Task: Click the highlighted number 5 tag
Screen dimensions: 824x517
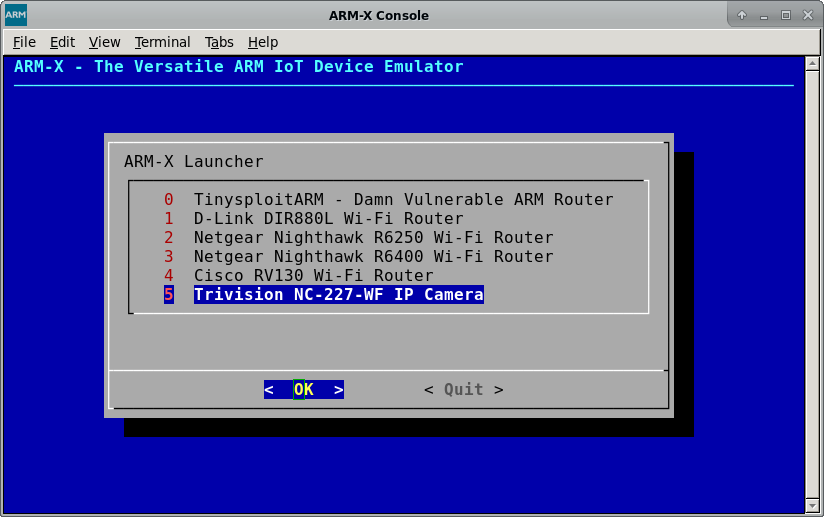Action: [168, 294]
